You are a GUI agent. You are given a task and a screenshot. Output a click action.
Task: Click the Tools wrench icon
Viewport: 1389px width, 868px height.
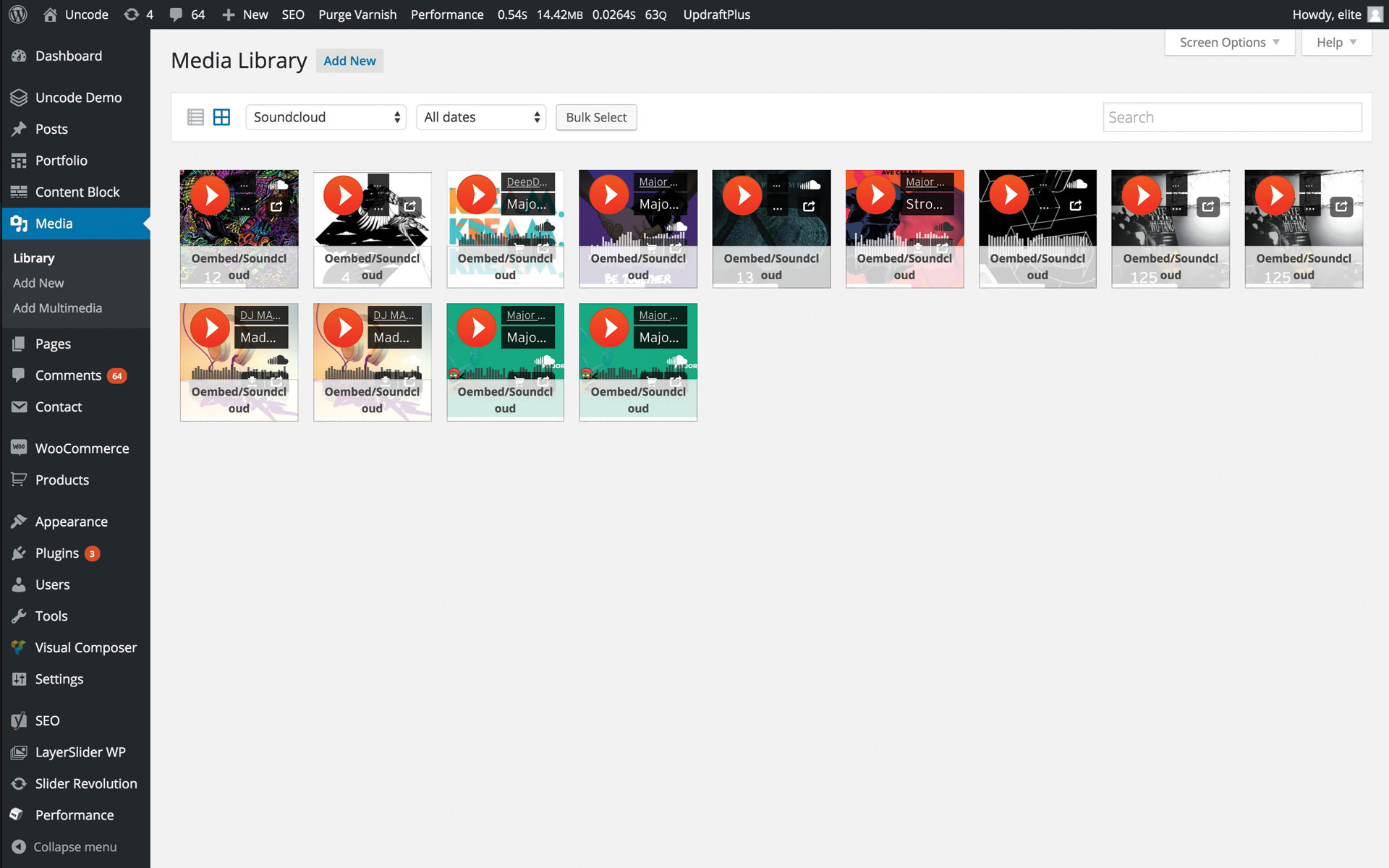pyautogui.click(x=19, y=616)
